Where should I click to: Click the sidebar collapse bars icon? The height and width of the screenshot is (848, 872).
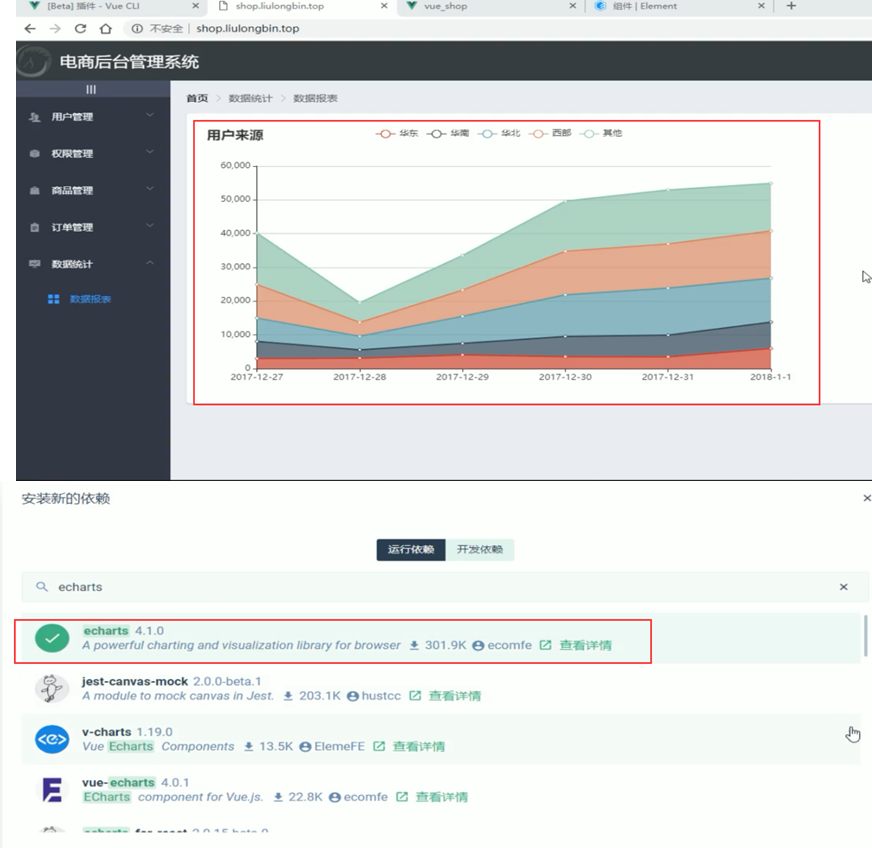click(x=91, y=90)
